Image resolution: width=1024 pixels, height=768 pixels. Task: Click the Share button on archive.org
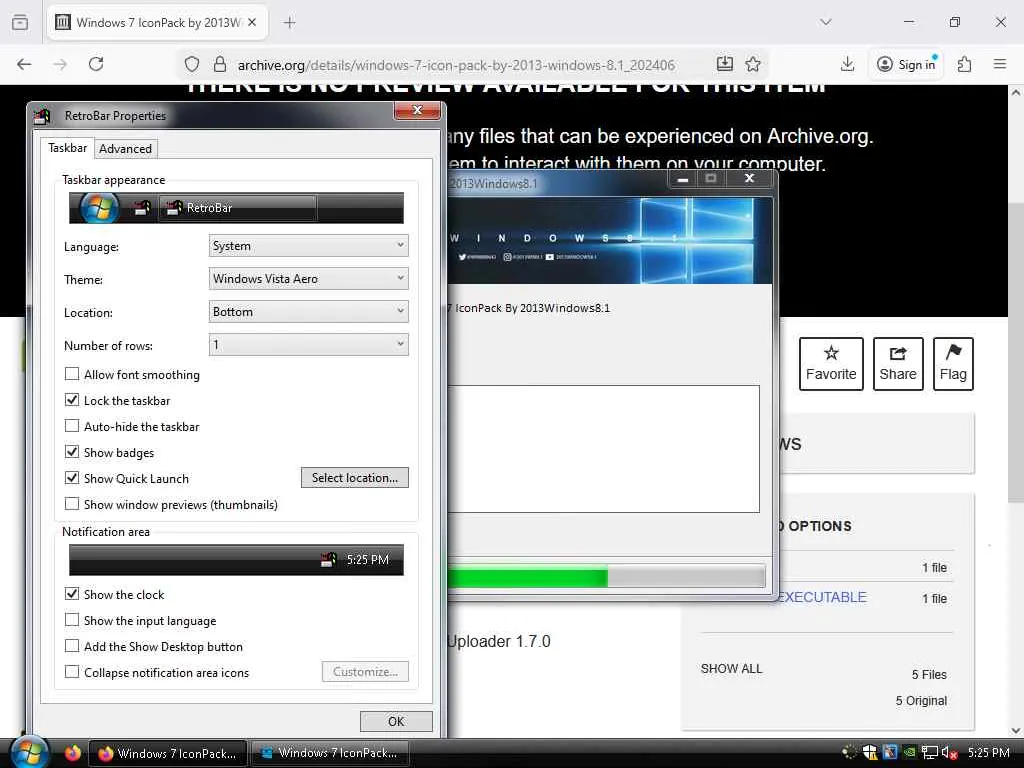(x=898, y=364)
